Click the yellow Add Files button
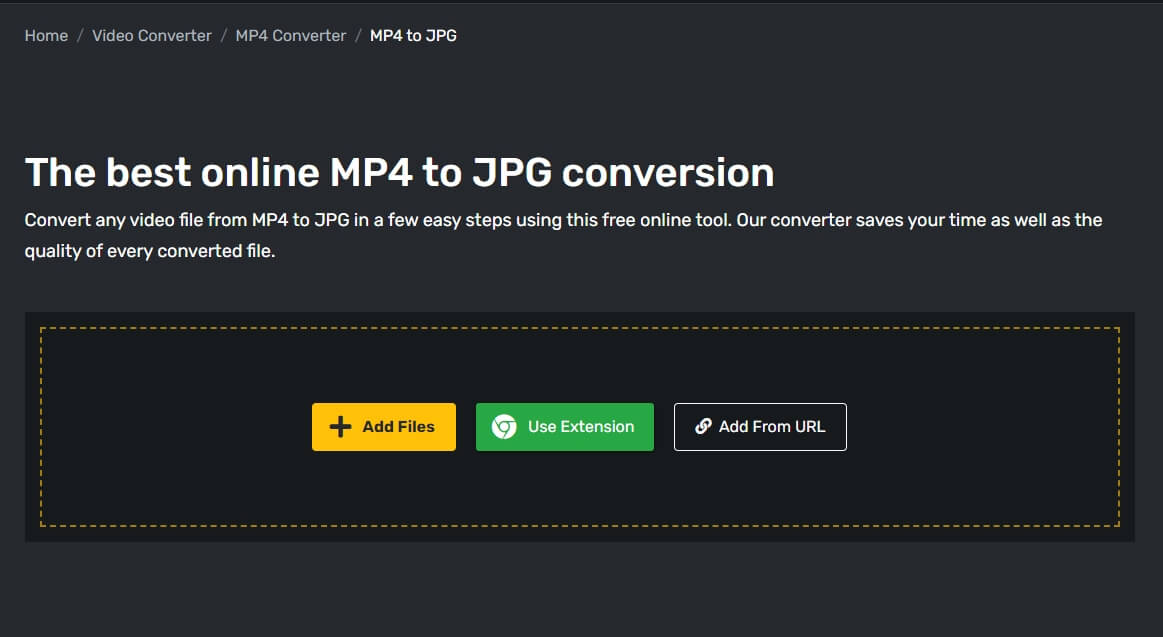 coord(383,426)
